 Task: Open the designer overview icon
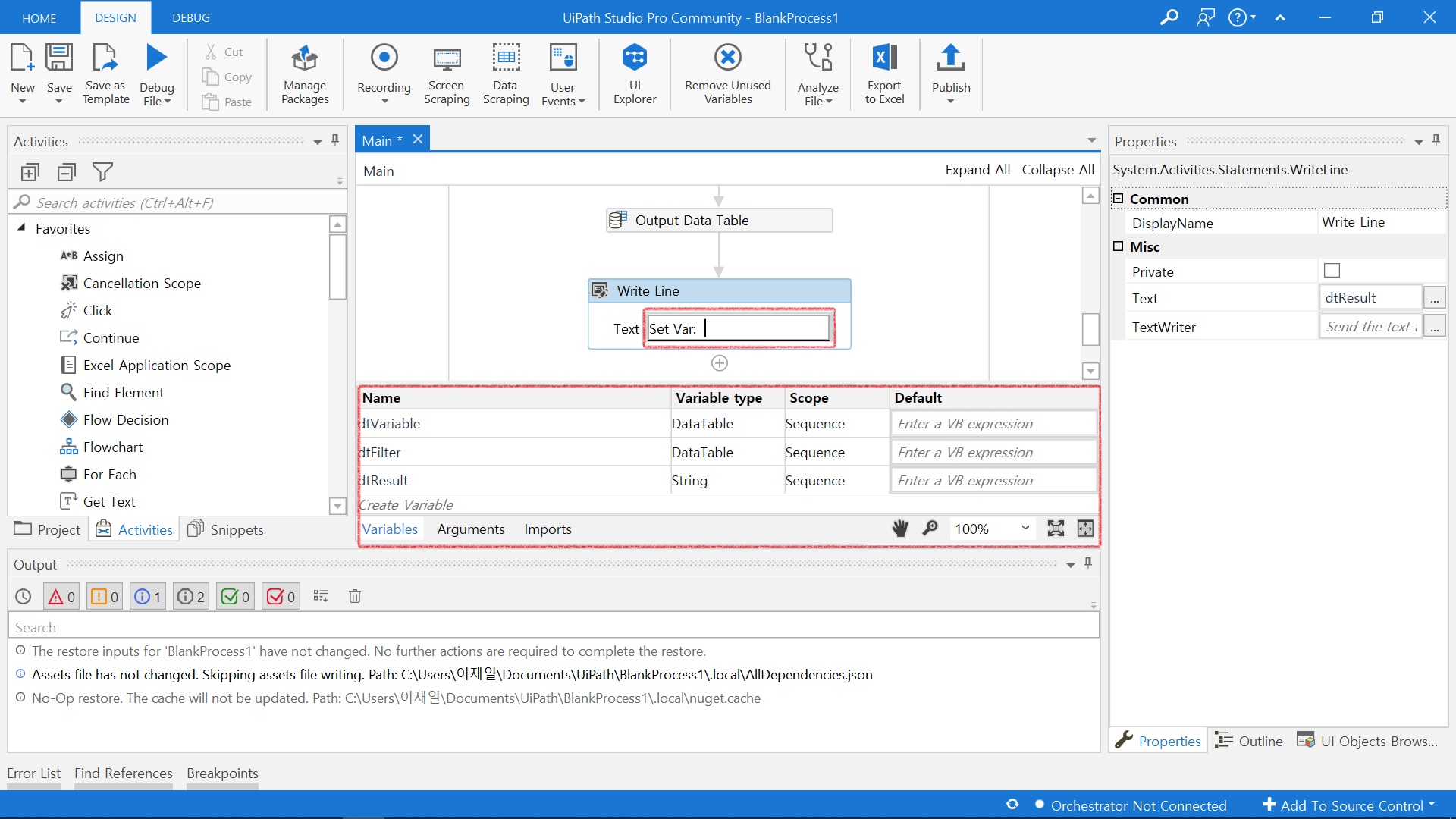[1085, 529]
